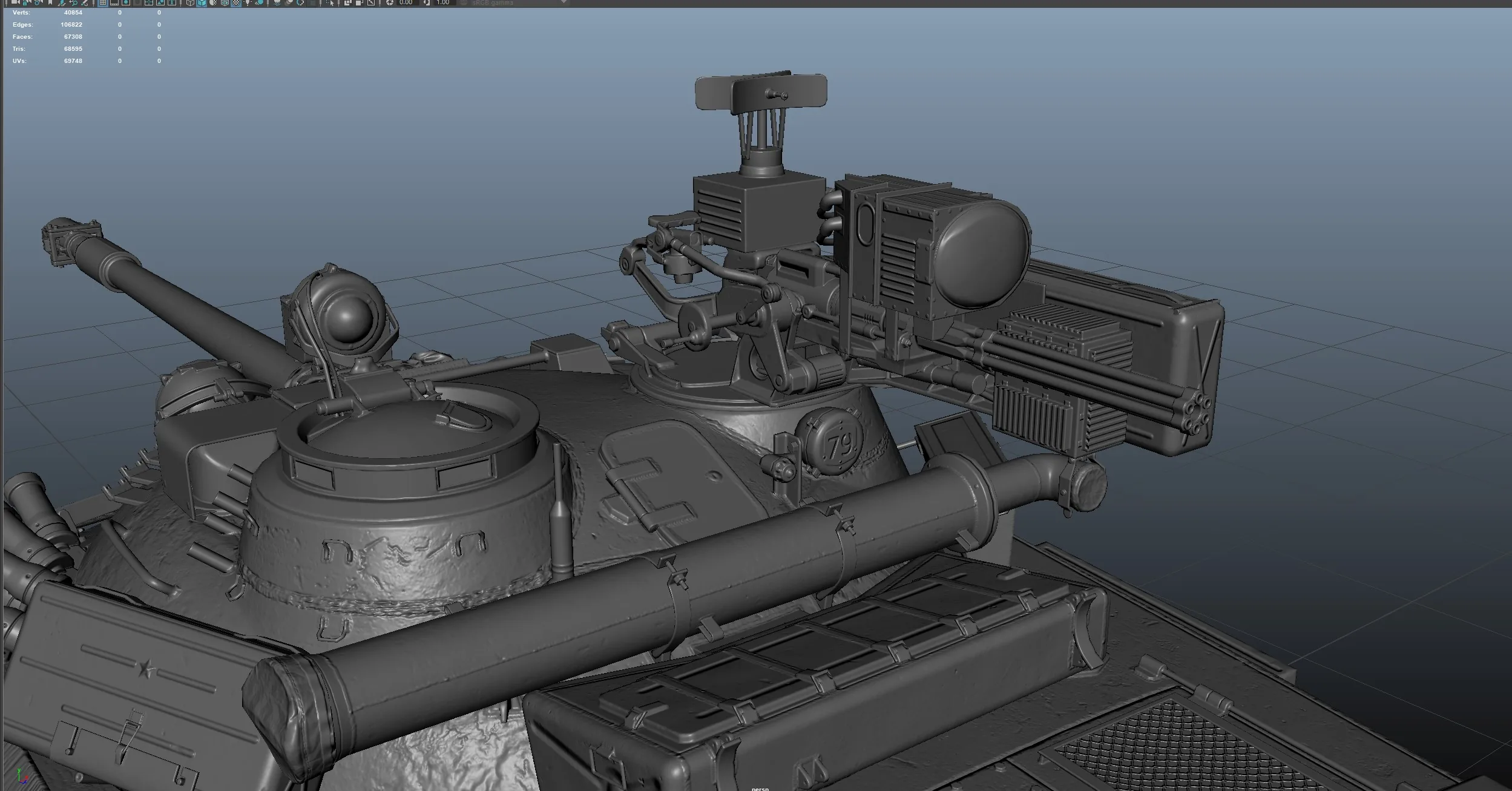Screen dimensions: 1512x791
Task: Click the Gamma reset icon
Action: 427,2
